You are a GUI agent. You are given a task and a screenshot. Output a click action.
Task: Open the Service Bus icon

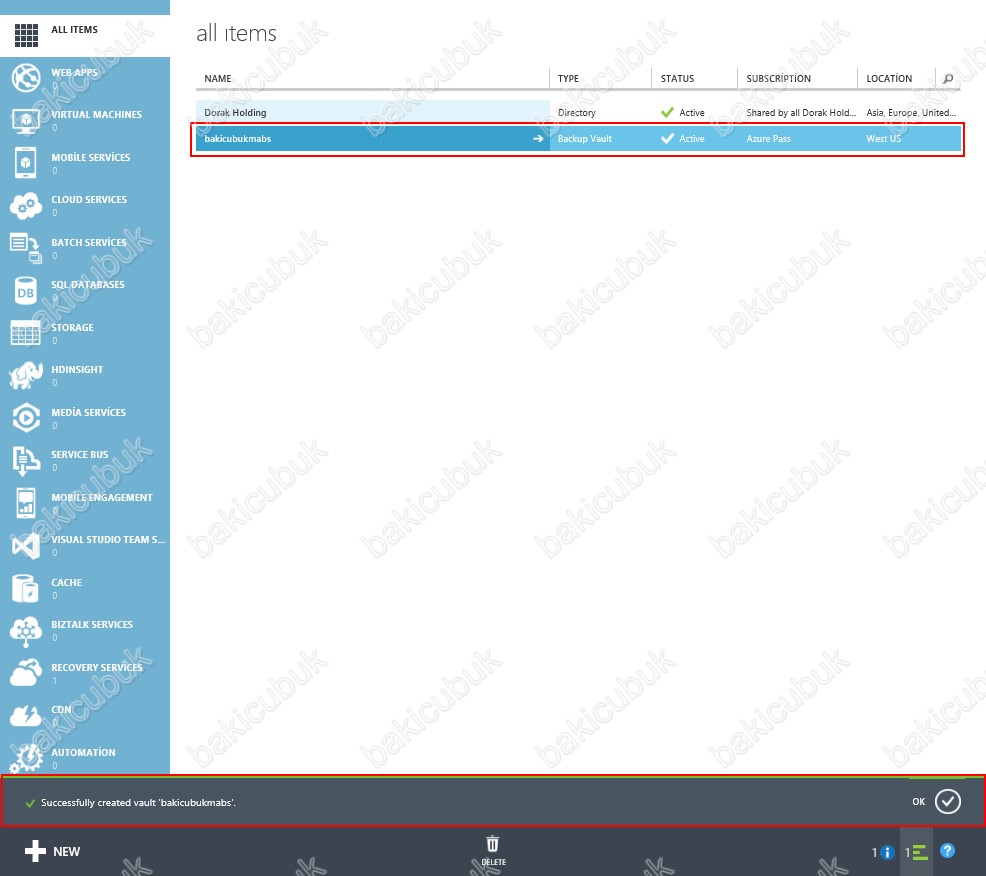26,460
